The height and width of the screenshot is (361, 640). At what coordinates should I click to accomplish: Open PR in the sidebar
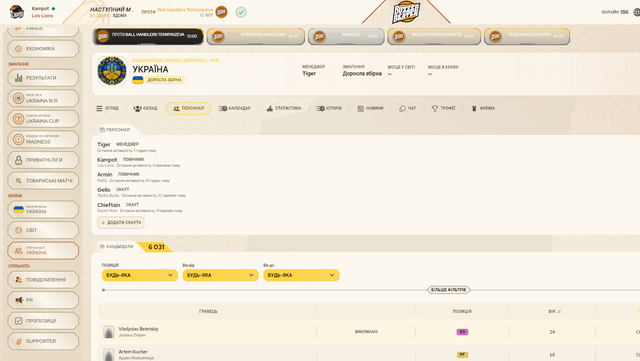coord(43,300)
